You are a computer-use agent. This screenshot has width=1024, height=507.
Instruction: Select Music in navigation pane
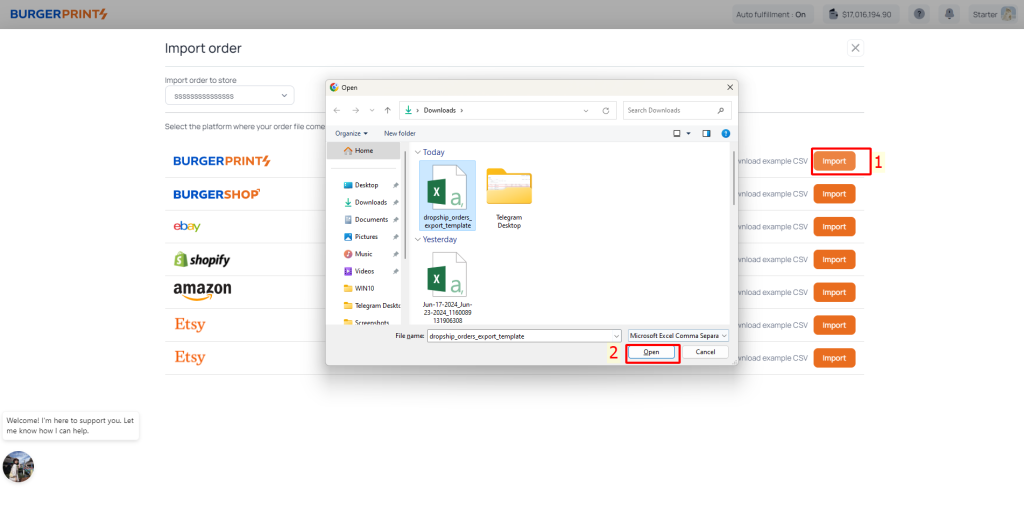tap(363, 254)
